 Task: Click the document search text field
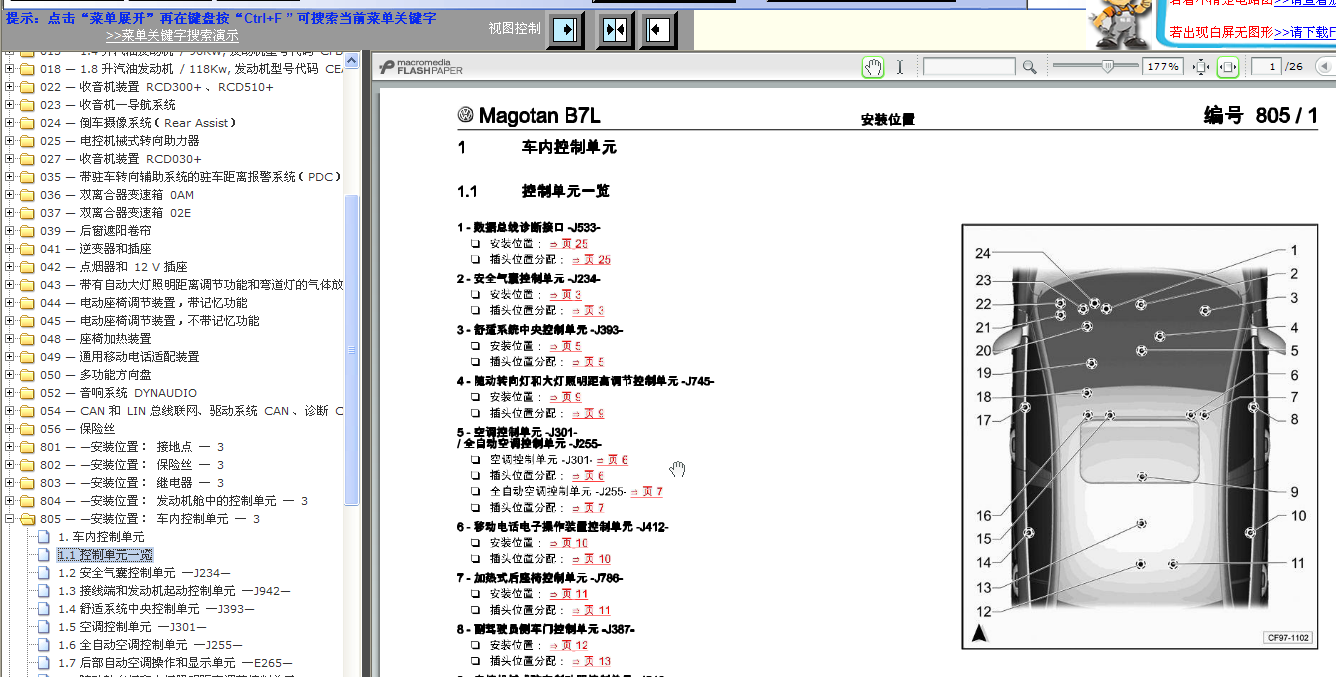point(969,67)
